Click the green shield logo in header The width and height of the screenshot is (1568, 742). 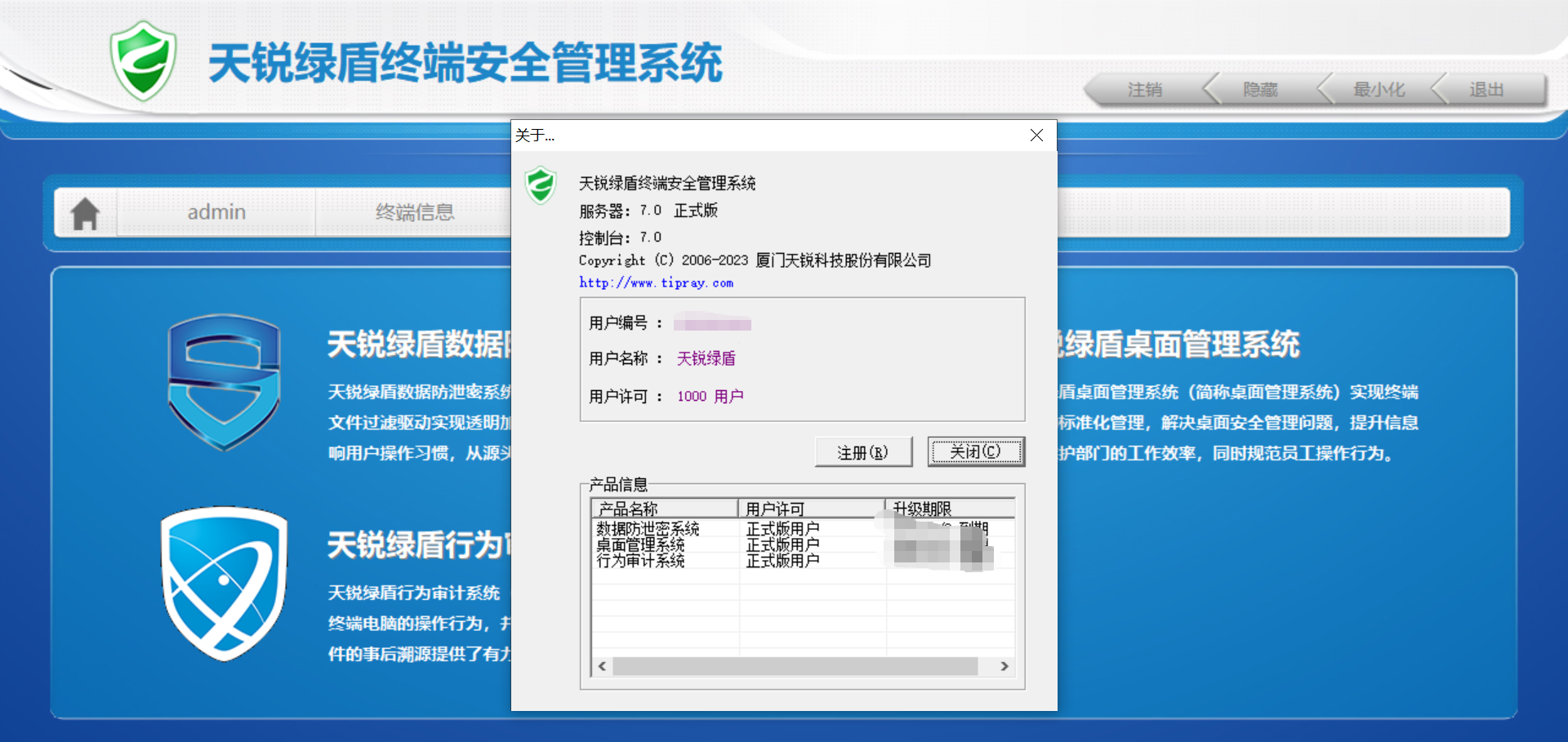[144, 61]
